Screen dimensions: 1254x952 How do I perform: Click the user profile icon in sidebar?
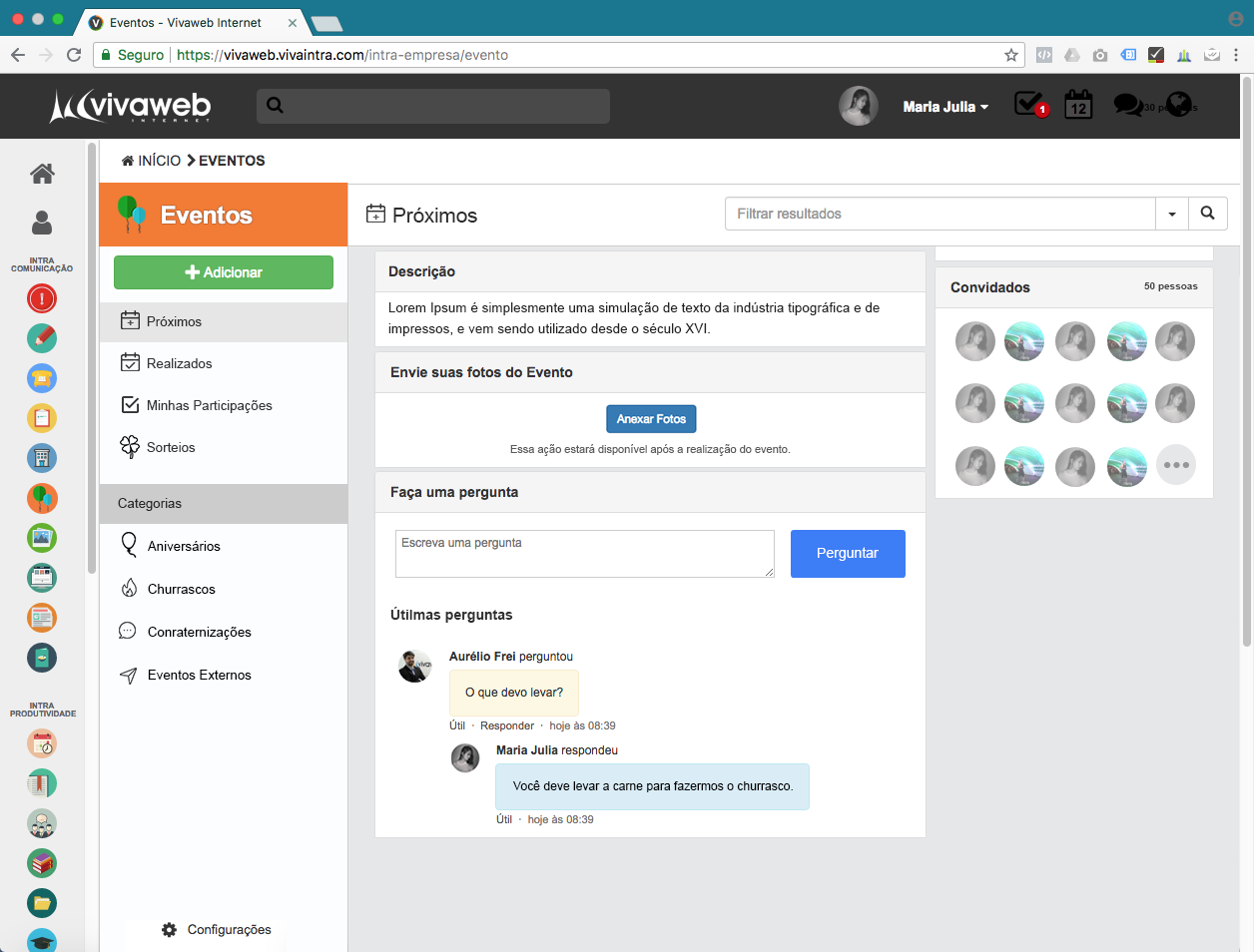coord(42,223)
